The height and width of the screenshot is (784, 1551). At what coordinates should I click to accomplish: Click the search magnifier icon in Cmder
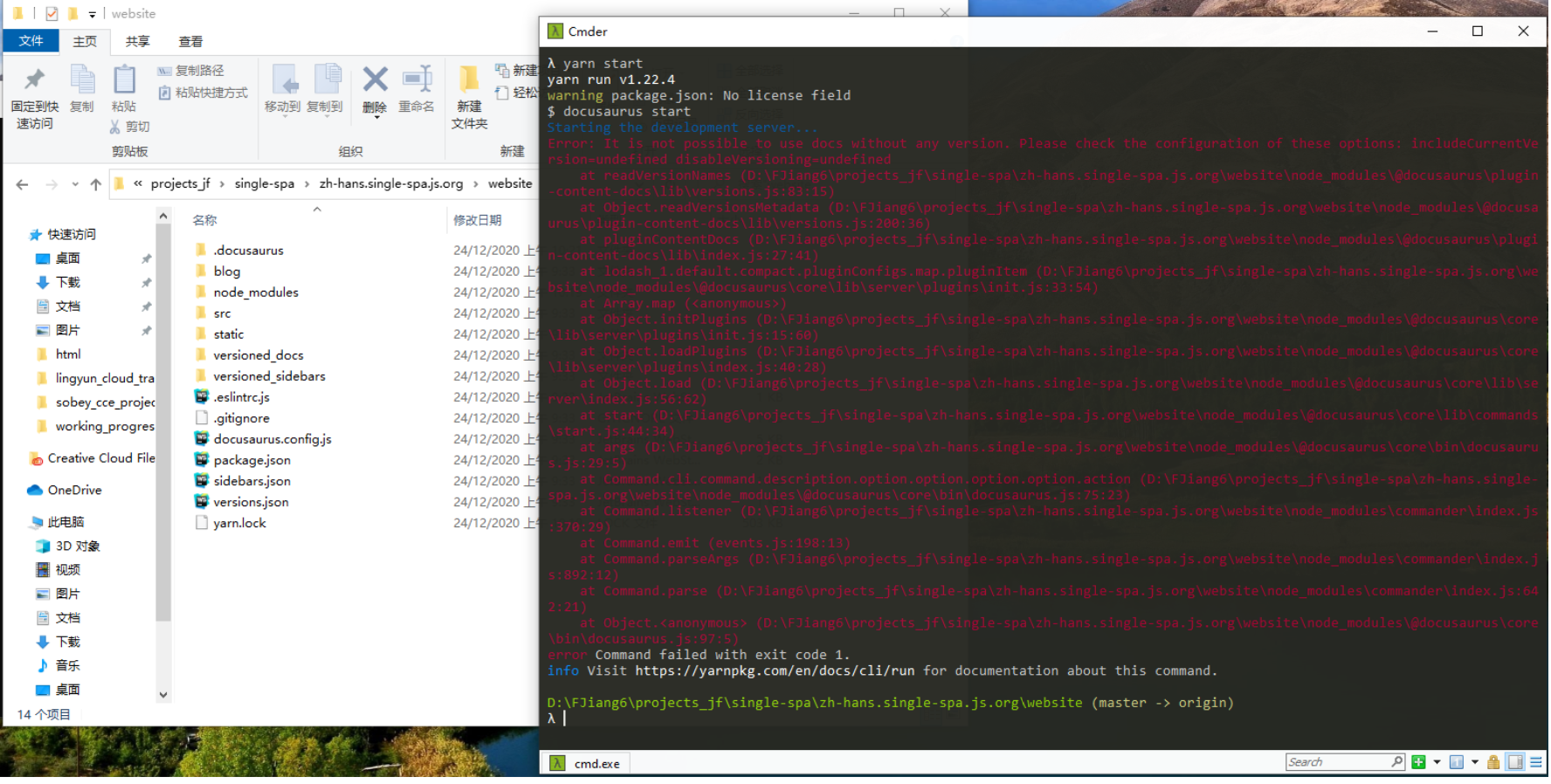(x=1397, y=761)
